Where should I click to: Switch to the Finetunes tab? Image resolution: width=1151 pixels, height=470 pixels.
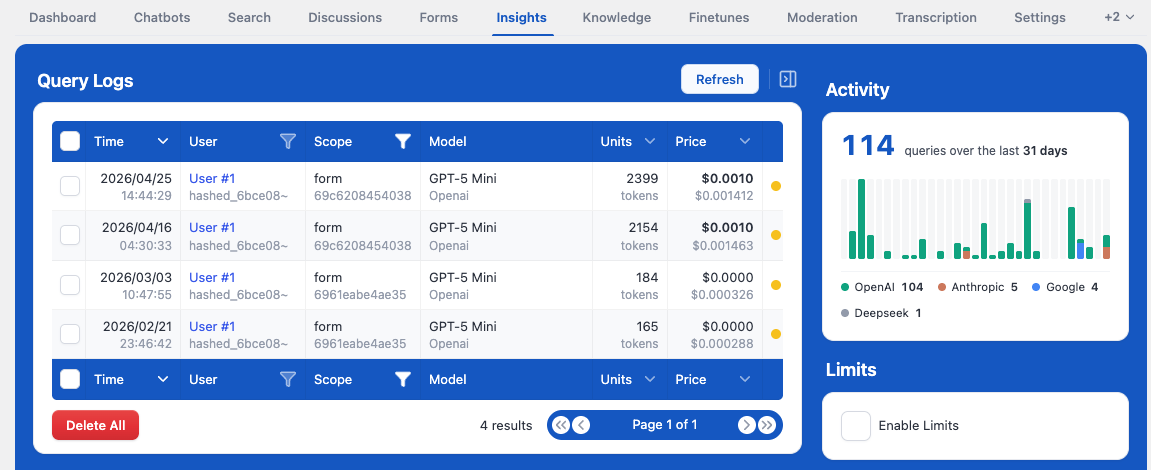coord(719,18)
